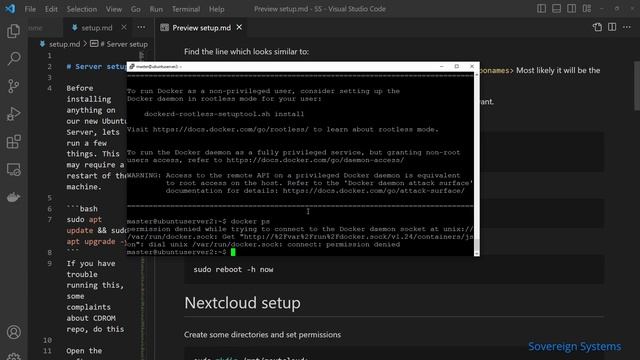Open the Run menu

pos(156,9)
